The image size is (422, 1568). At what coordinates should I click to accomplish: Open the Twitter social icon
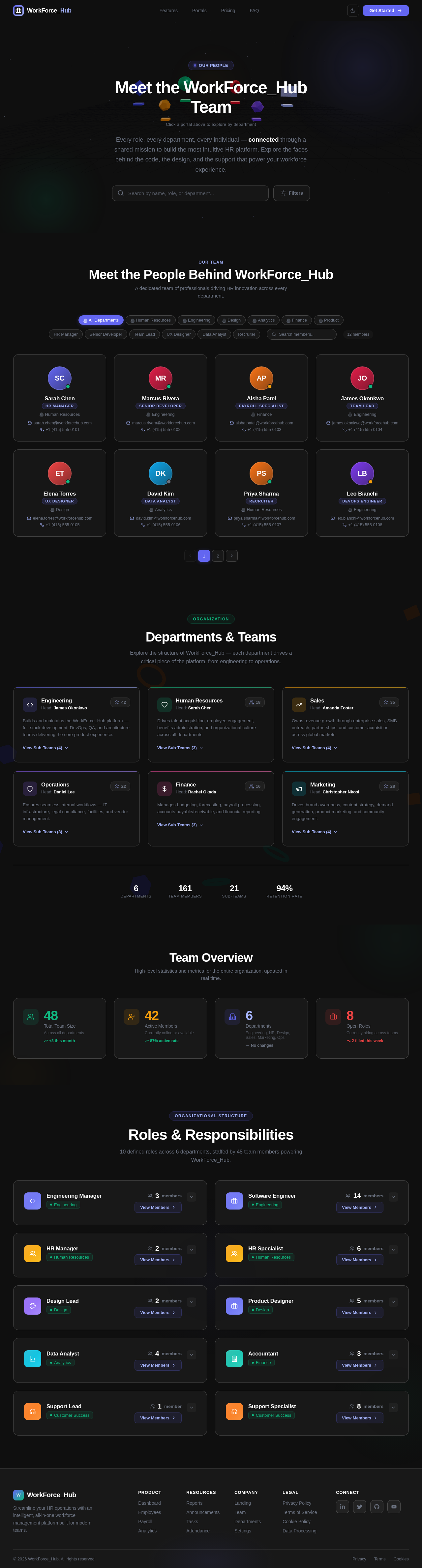360,1506
